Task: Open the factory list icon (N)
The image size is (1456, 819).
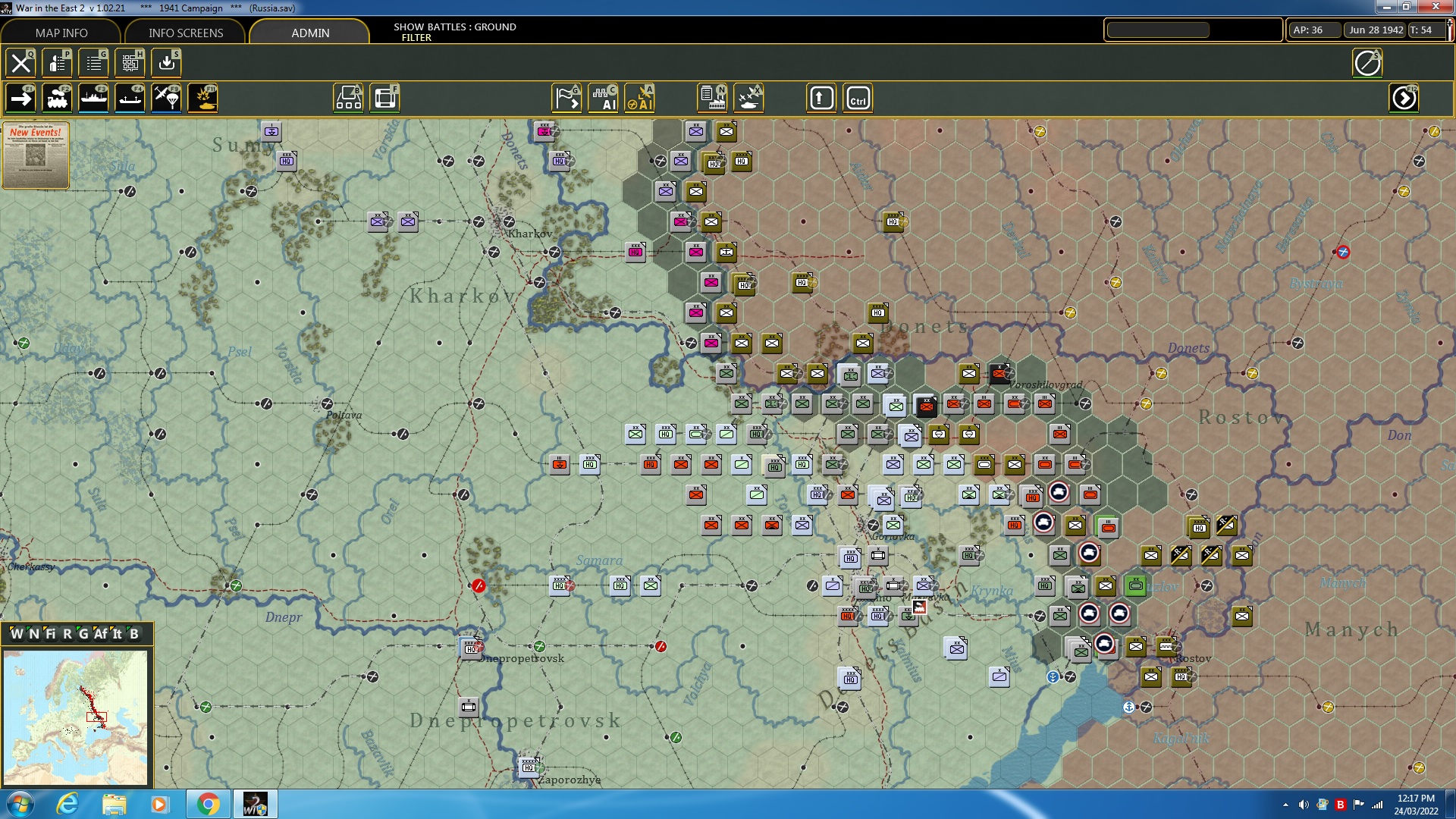Action: click(713, 99)
